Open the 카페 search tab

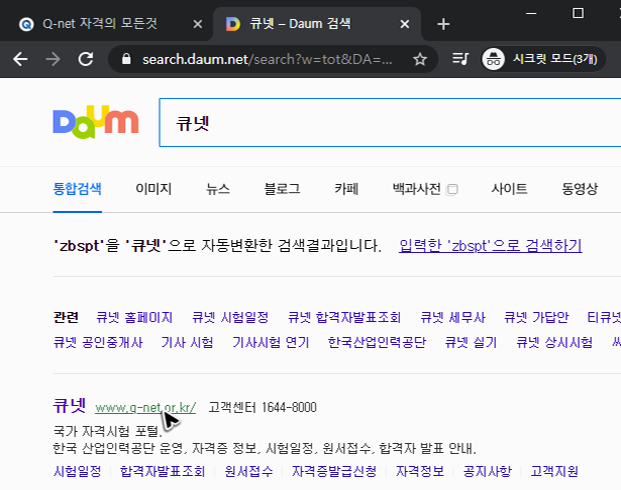[x=347, y=189]
